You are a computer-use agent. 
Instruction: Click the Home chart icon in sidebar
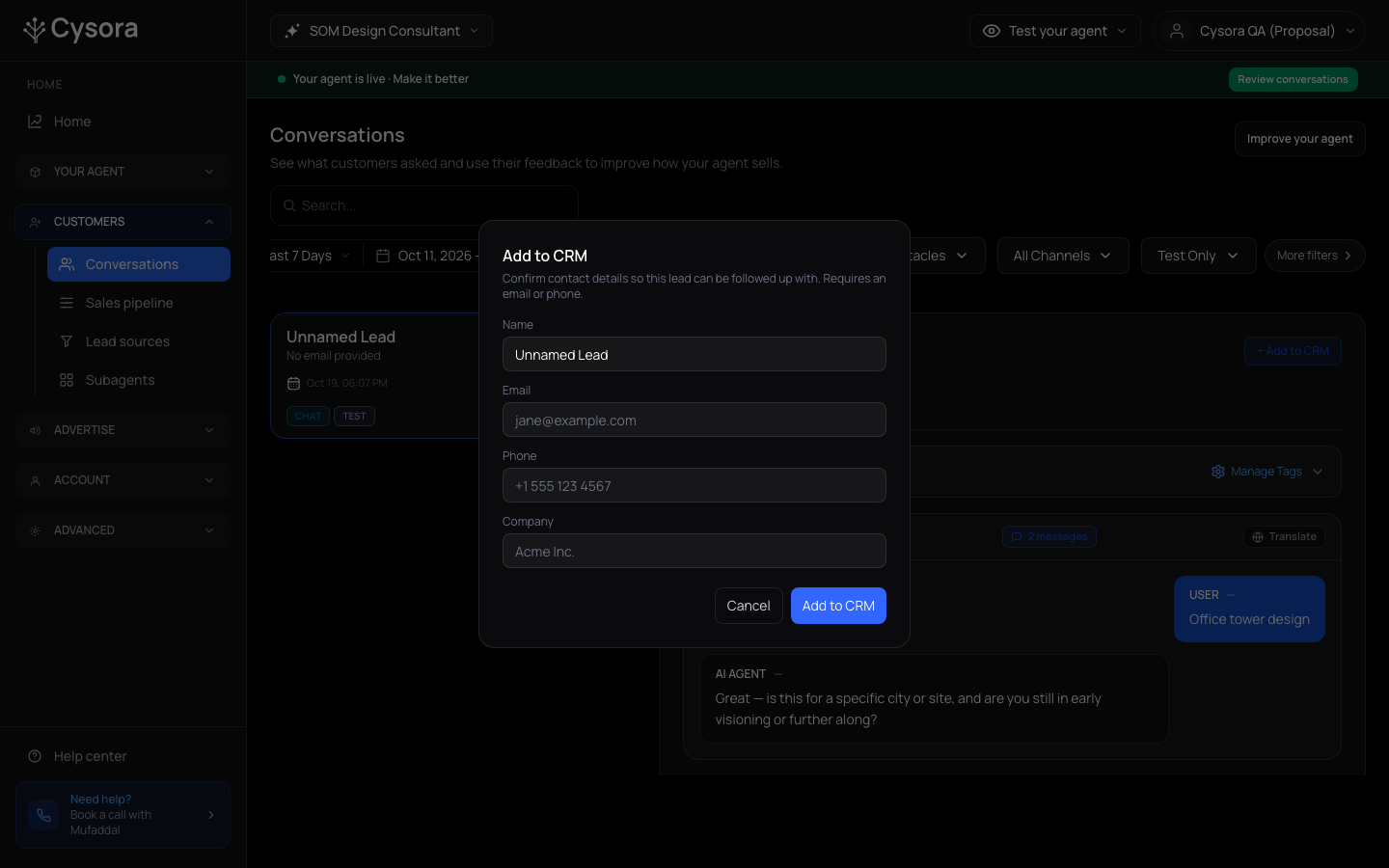click(x=35, y=122)
